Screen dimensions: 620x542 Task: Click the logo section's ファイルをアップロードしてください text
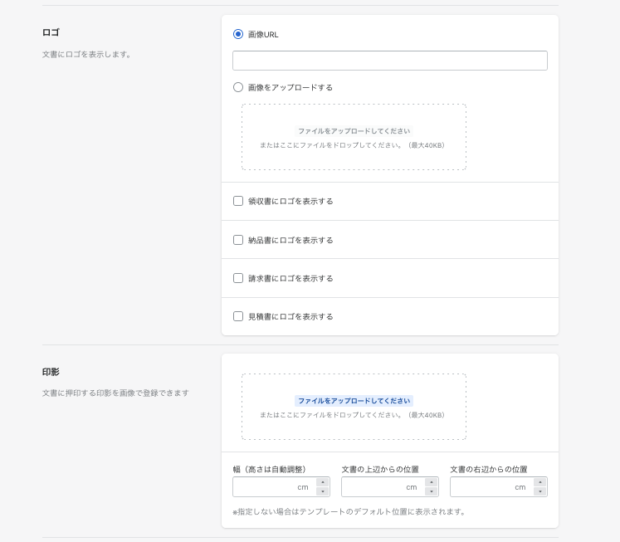point(353,131)
